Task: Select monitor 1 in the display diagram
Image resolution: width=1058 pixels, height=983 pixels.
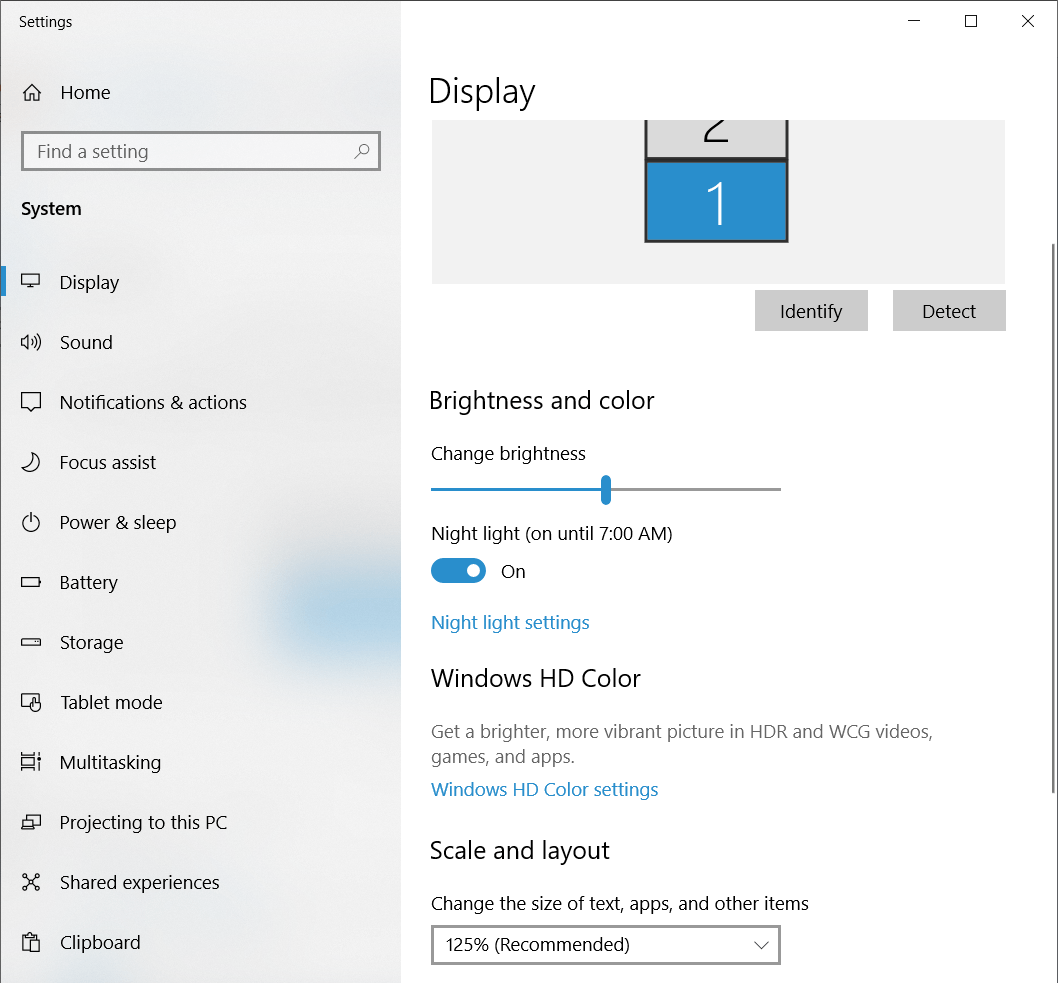Action: (716, 200)
